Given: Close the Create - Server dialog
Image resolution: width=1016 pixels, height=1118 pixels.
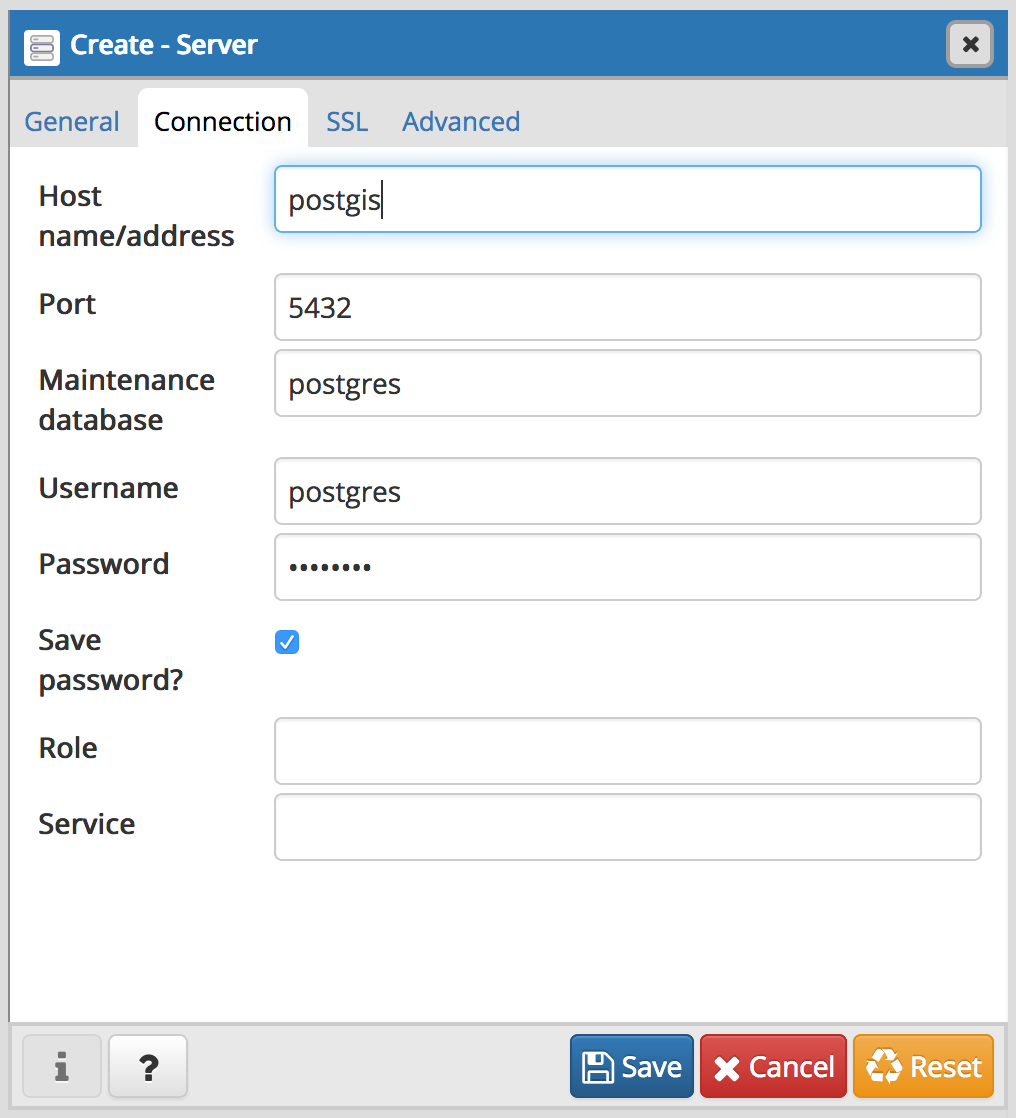Looking at the screenshot, I should tap(969, 45).
